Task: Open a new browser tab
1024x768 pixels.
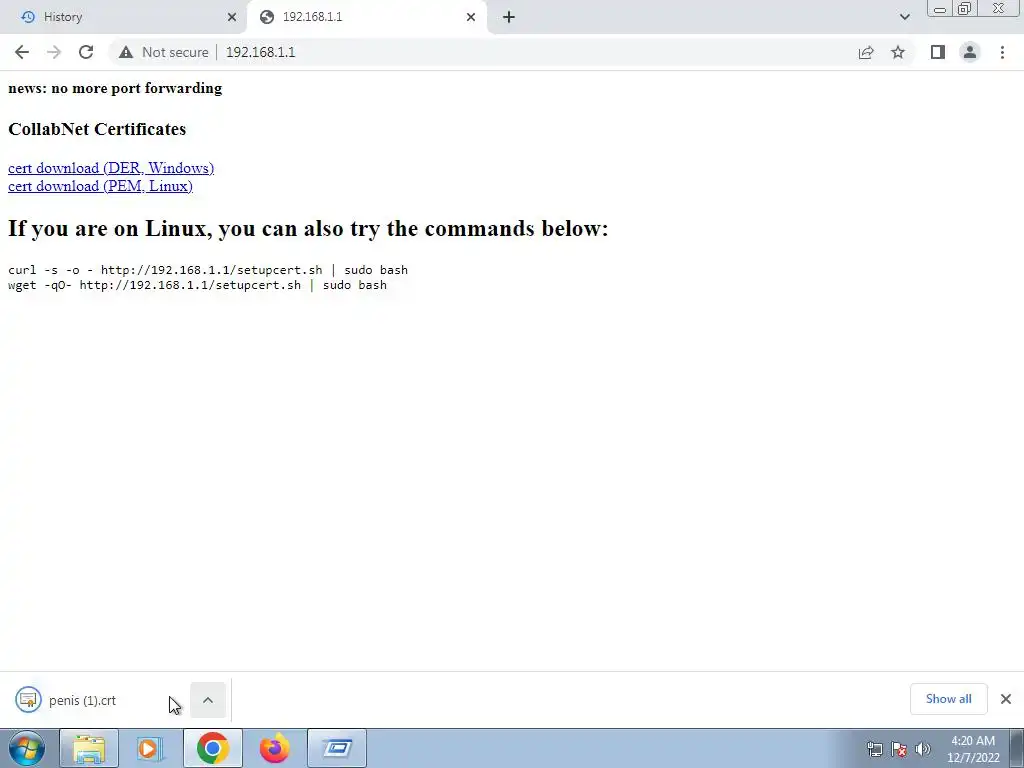Action: 509,17
